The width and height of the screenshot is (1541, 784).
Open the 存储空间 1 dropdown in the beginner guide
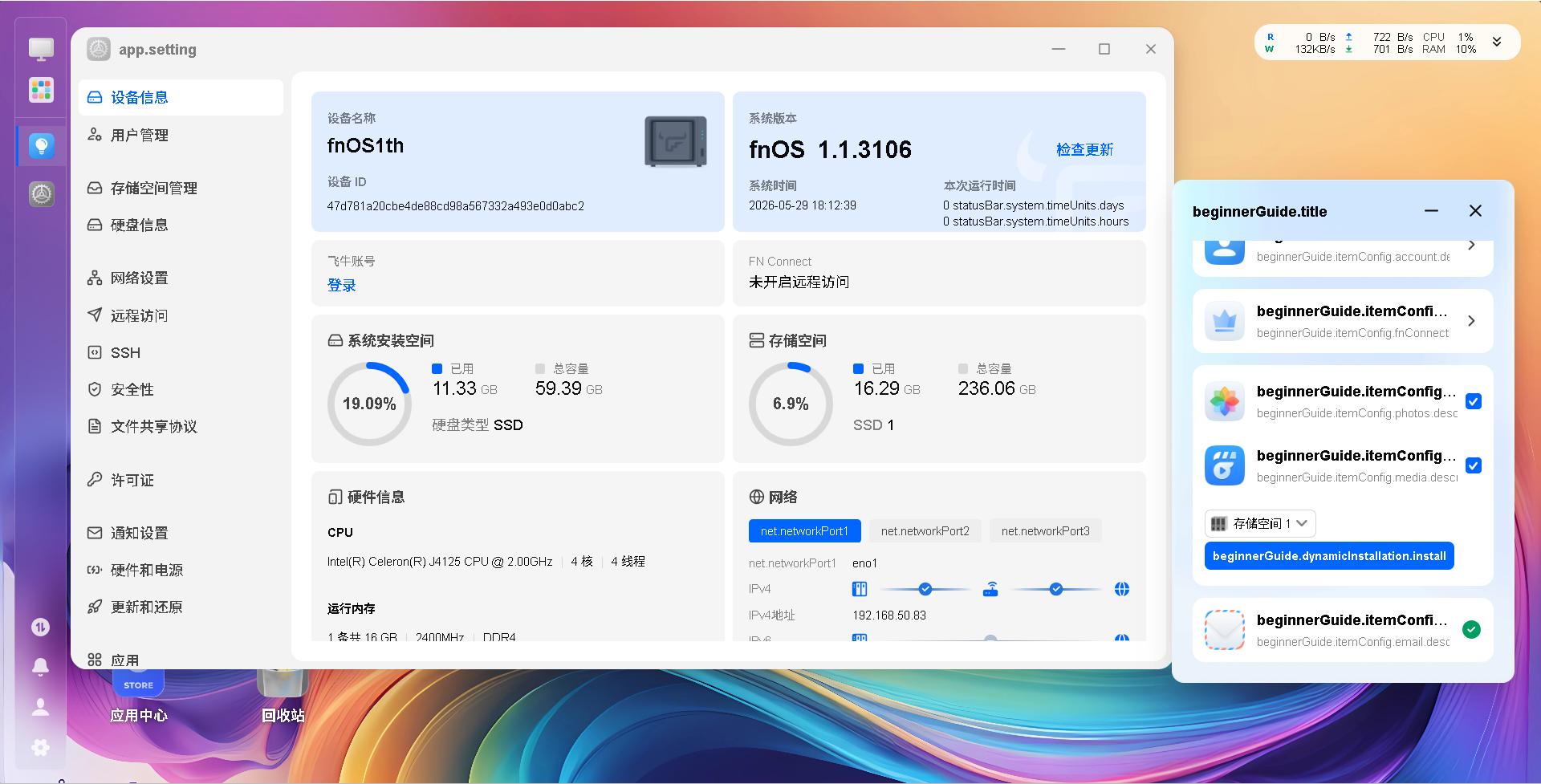tap(1260, 523)
